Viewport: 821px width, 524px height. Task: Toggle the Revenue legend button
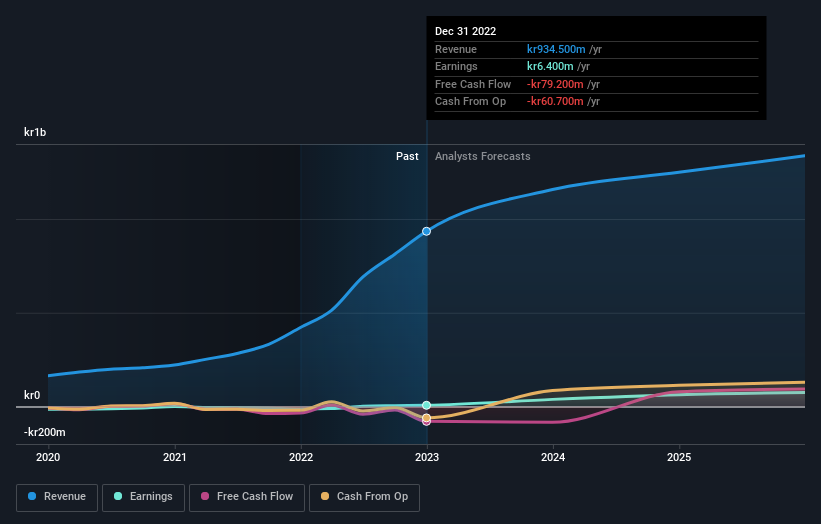pyautogui.click(x=57, y=497)
